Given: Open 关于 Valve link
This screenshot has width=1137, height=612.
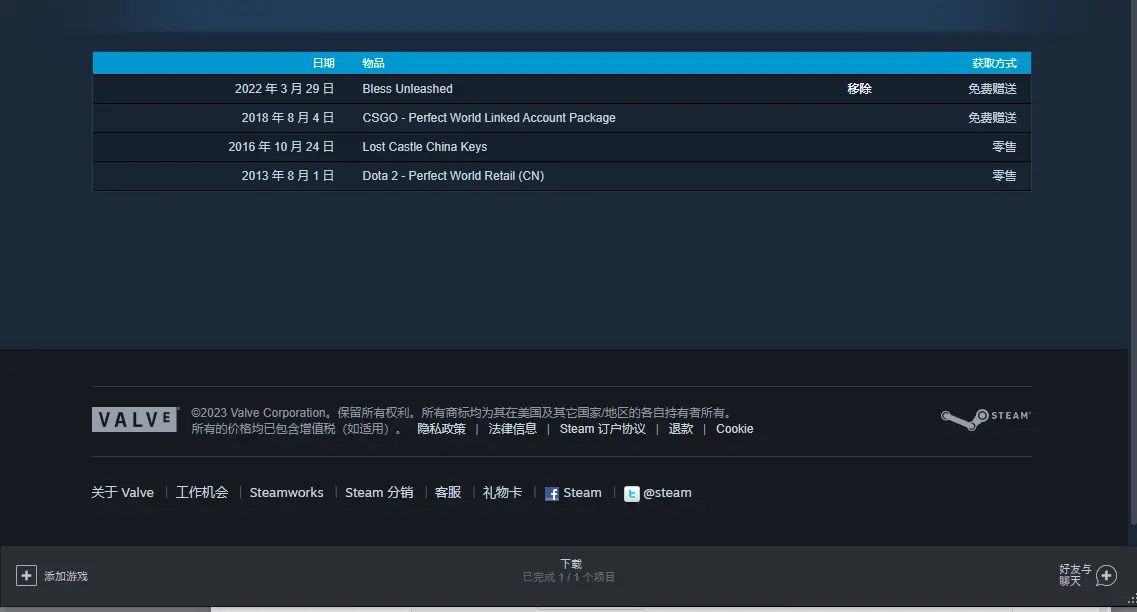Looking at the screenshot, I should tap(123, 492).
